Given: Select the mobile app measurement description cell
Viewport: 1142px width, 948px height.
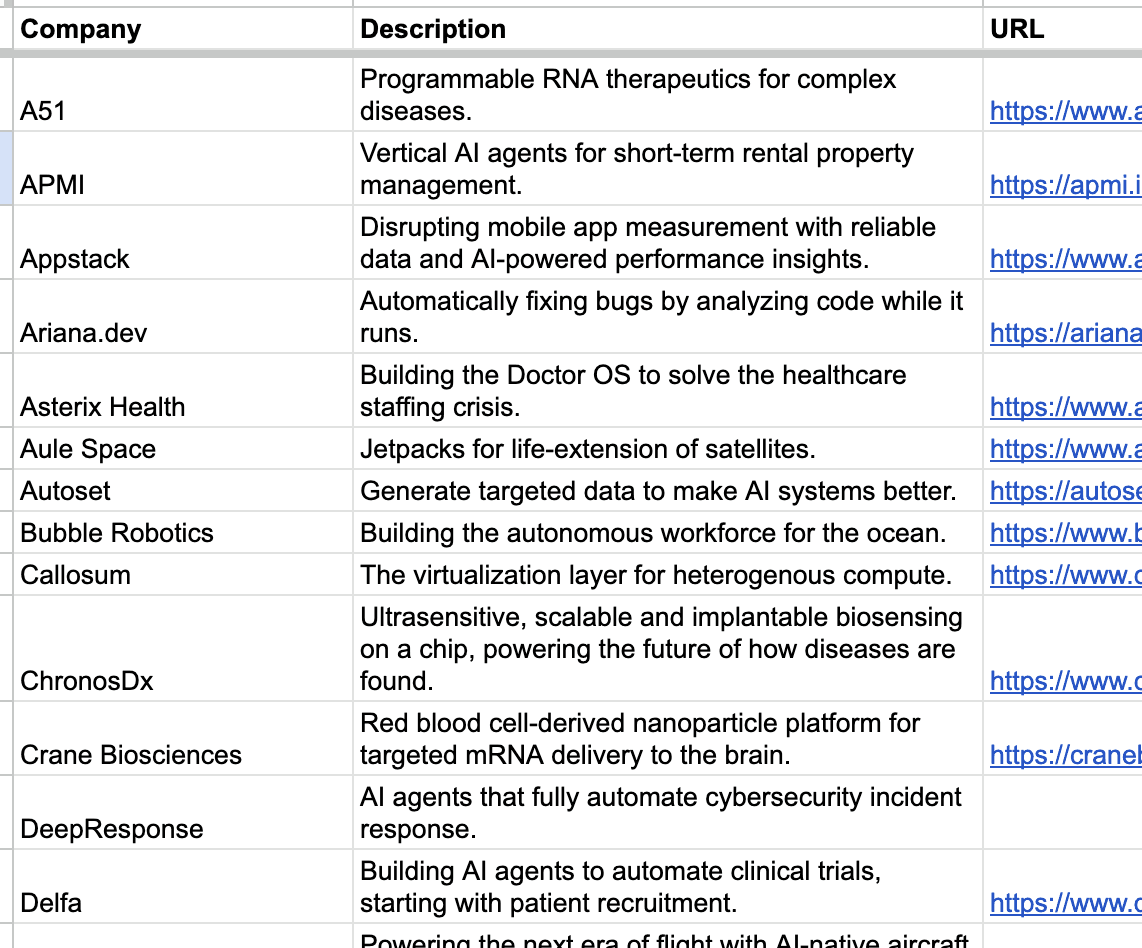Looking at the screenshot, I should click(x=668, y=242).
